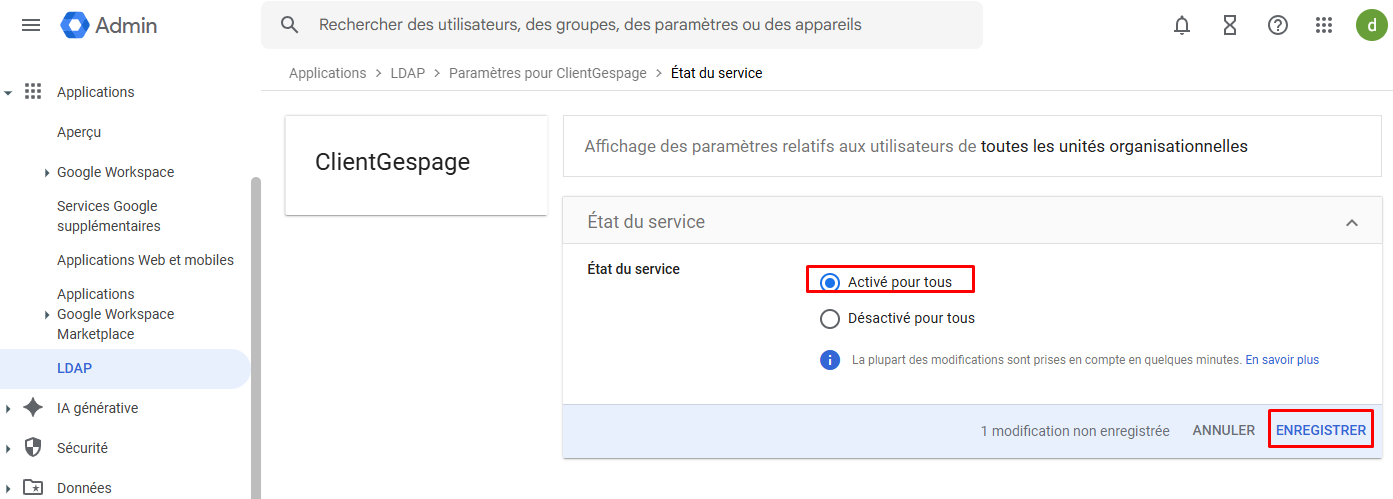
Task: Expand the IA générative section arrow
Action: coord(8,408)
